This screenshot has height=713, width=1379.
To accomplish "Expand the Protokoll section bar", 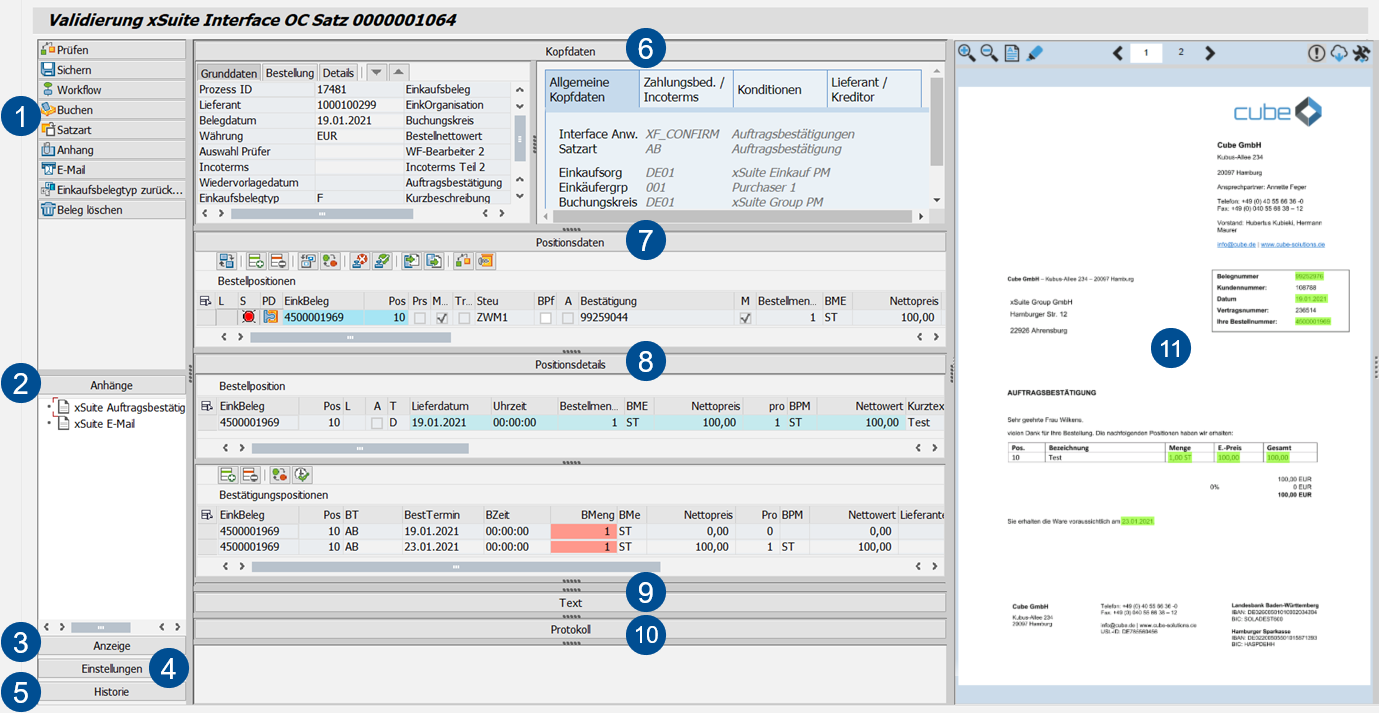I will pos(570,630).
